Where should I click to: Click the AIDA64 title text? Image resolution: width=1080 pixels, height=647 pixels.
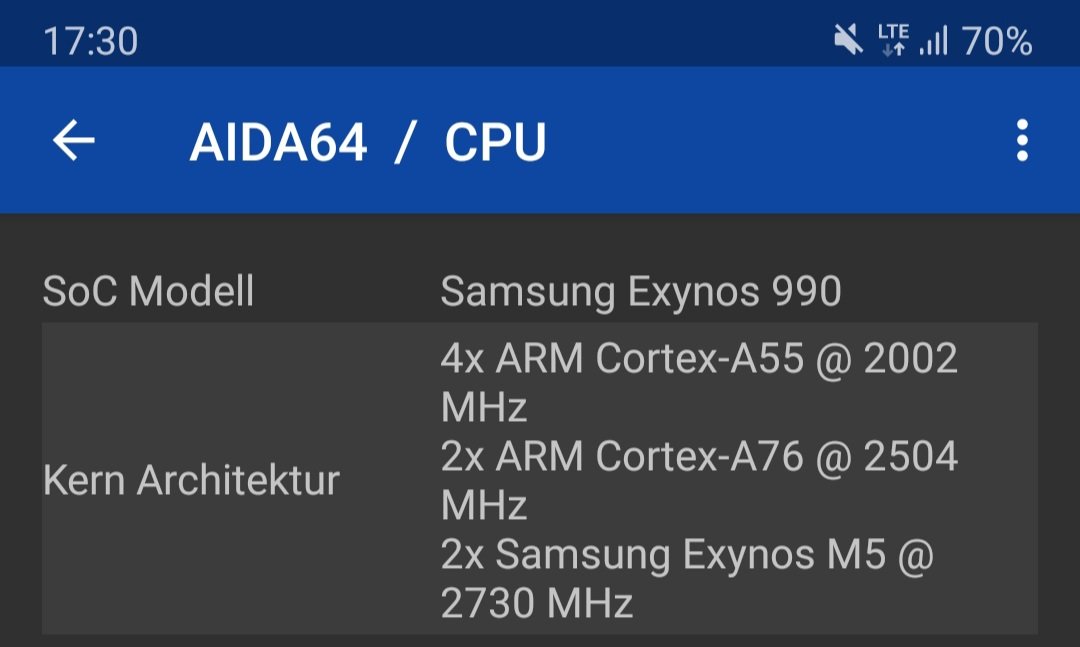[x=278, y=143]
